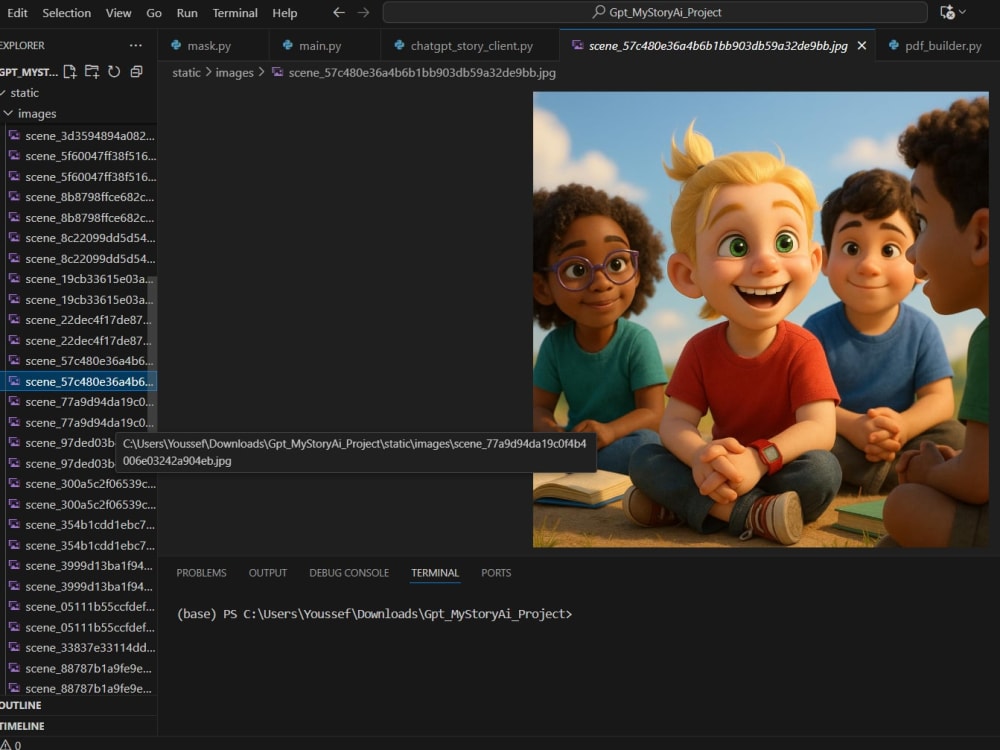Click the EXPLORER panel title

[22, 45]
